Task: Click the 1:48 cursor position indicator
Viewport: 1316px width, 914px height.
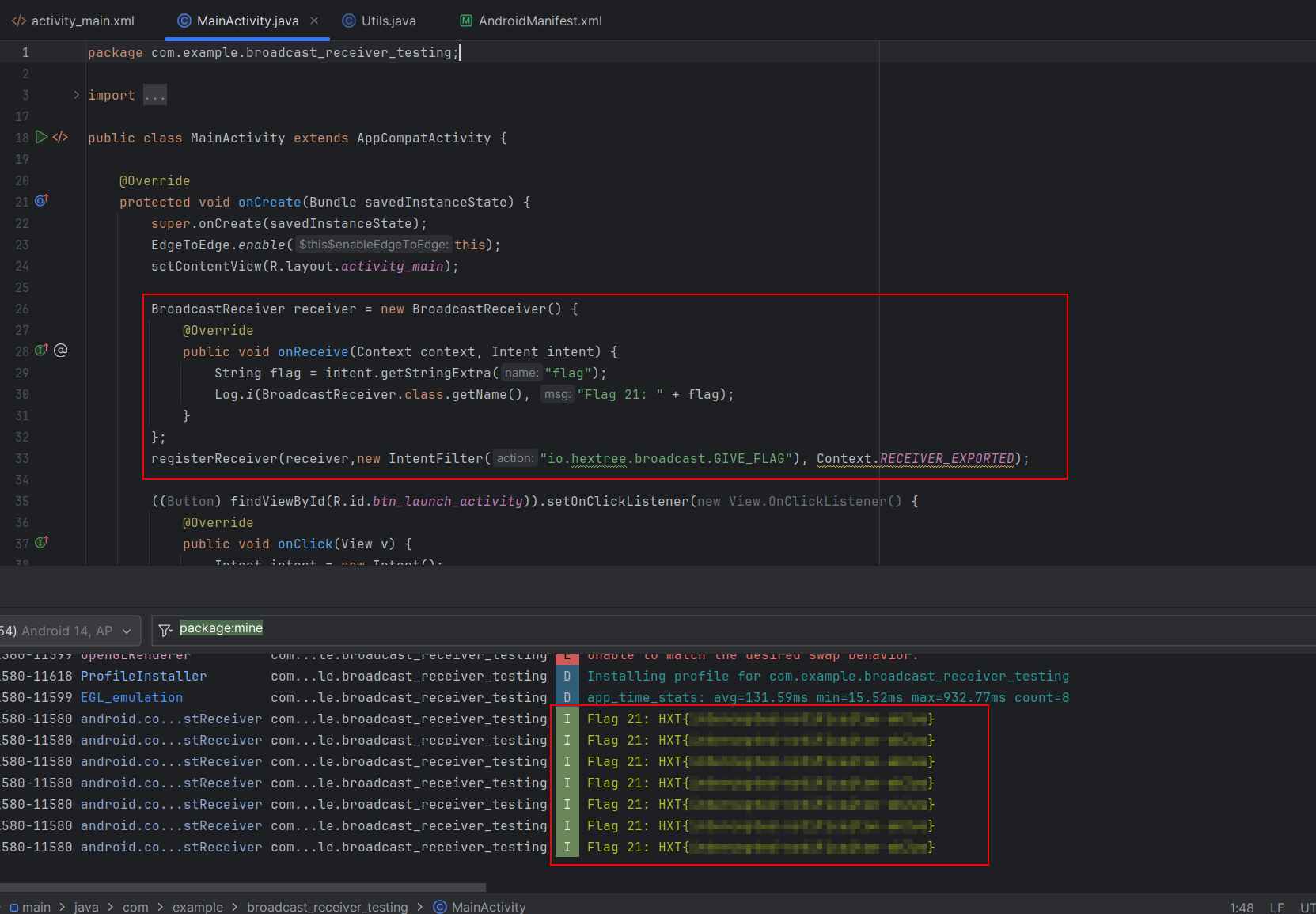Action: 1242,908
